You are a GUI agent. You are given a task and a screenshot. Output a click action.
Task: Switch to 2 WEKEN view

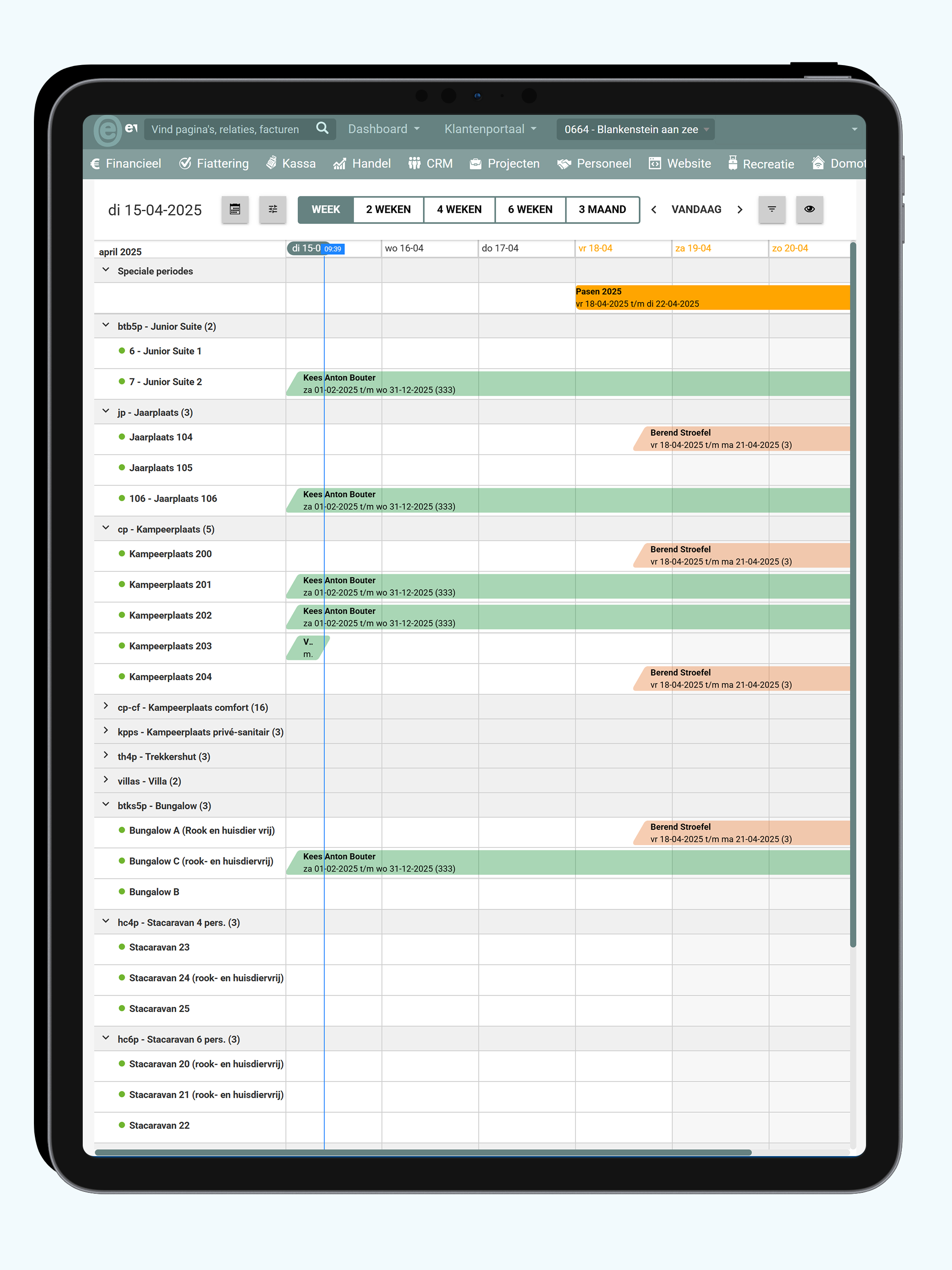[389, 210]
